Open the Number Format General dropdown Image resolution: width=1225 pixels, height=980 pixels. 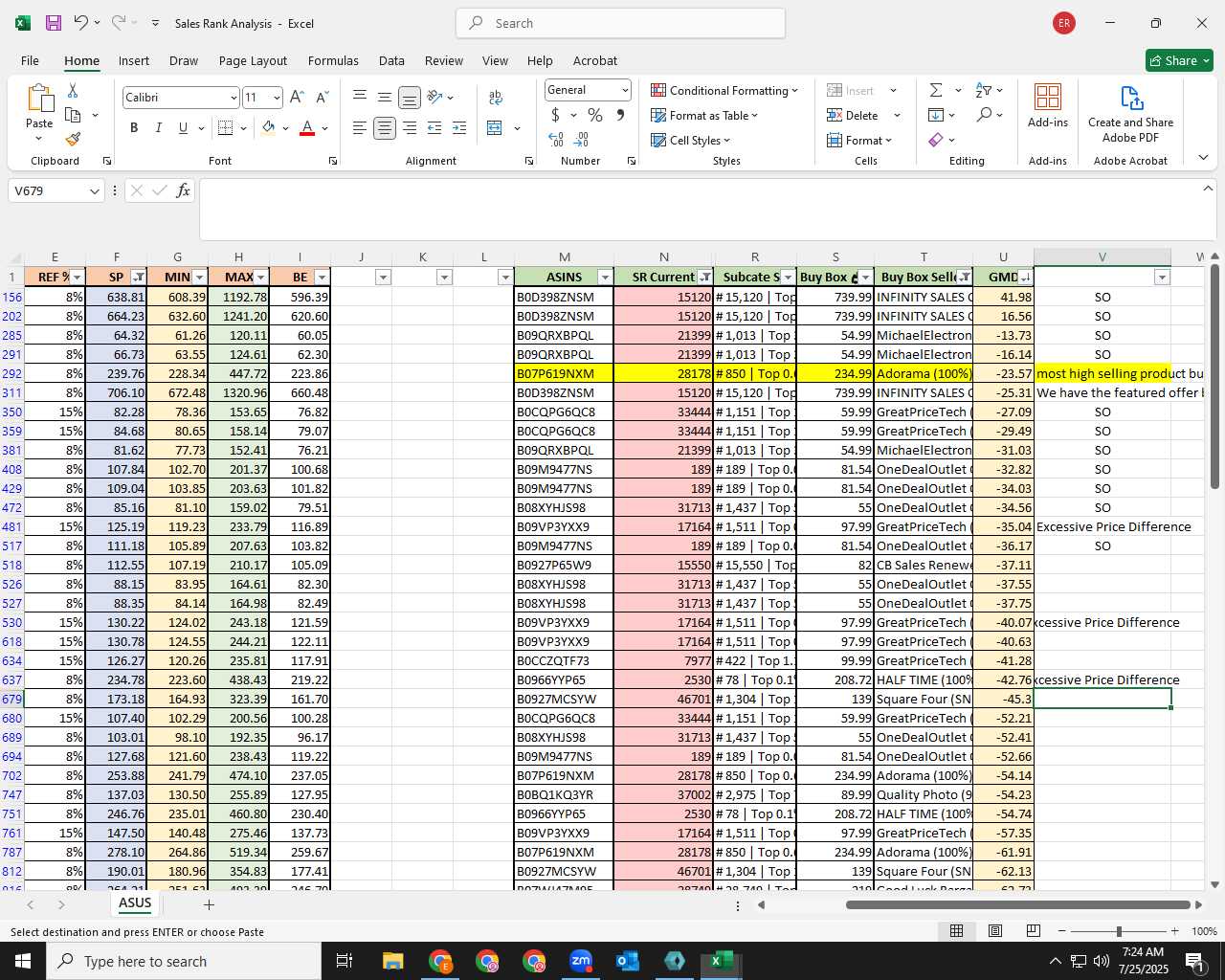click(x=625, y=90)
